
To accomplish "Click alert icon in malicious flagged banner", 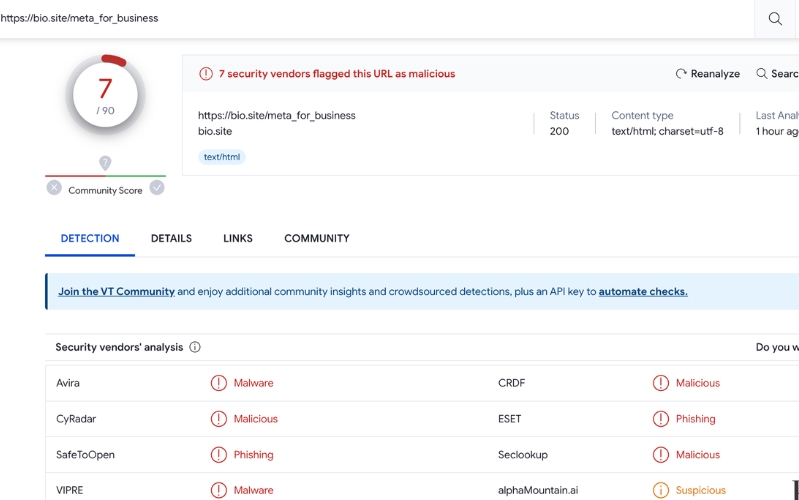I will click(206, 74).
